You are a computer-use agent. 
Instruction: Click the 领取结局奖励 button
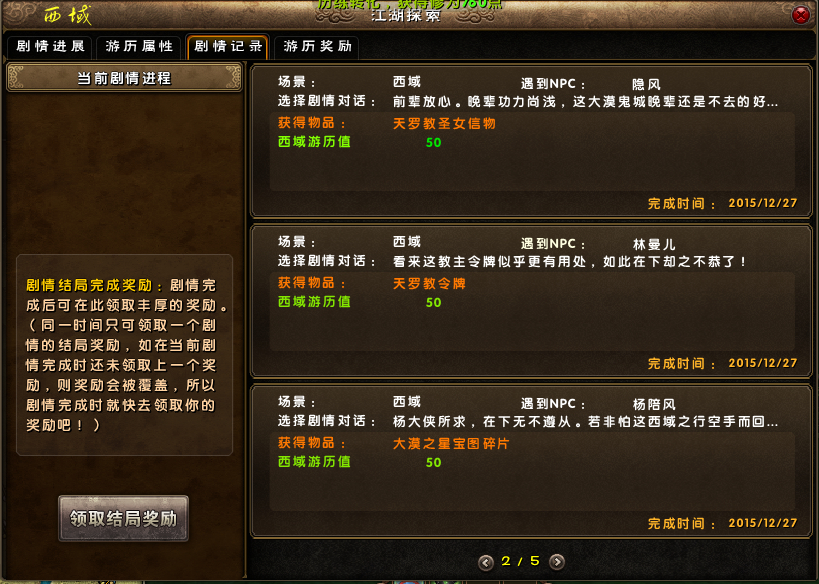click(123, 518)
